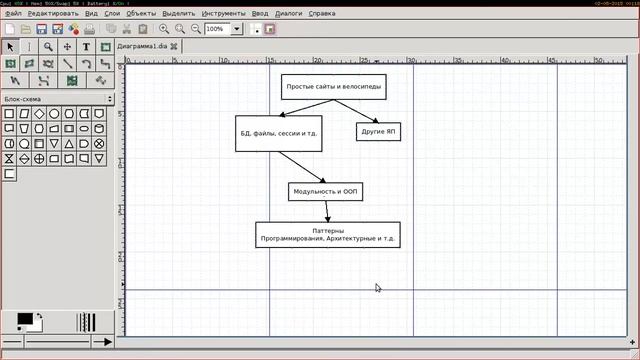Screen dimensions: 640x360
Task: Select the Ellipse drawing tool
Action: pyautogui.click(x=10, y=64)
